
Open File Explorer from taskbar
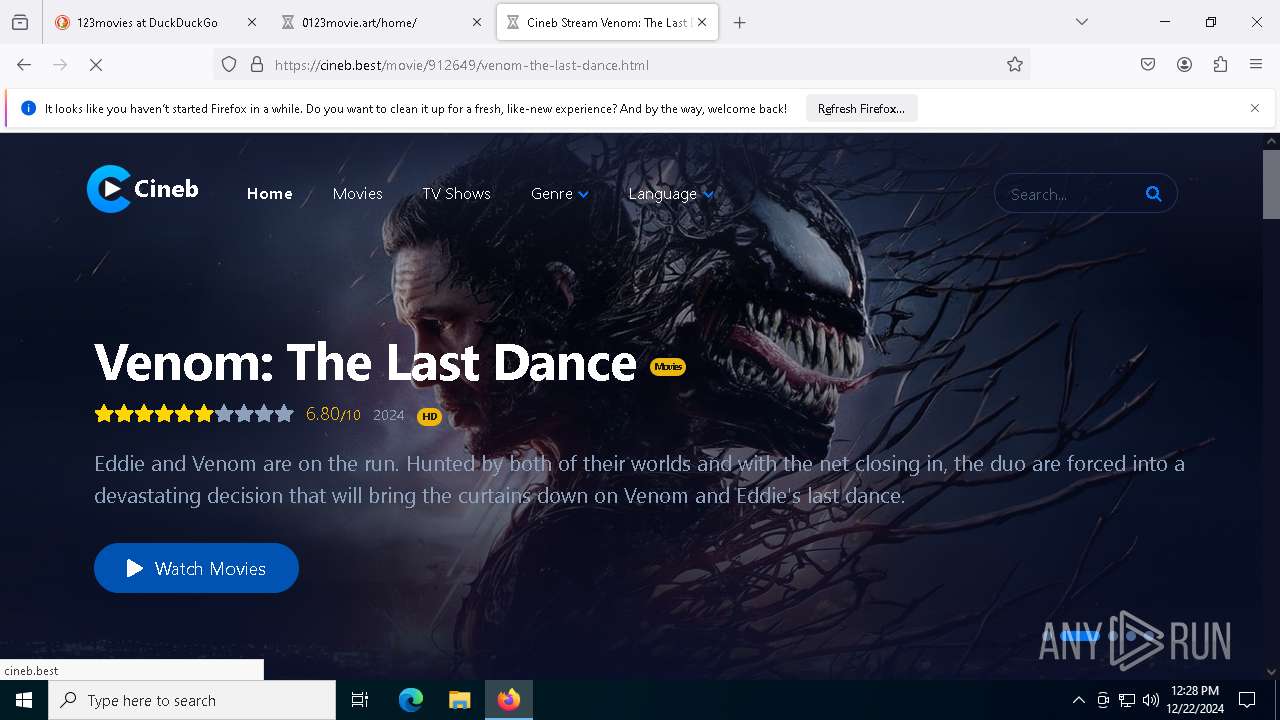click(459, 700)
